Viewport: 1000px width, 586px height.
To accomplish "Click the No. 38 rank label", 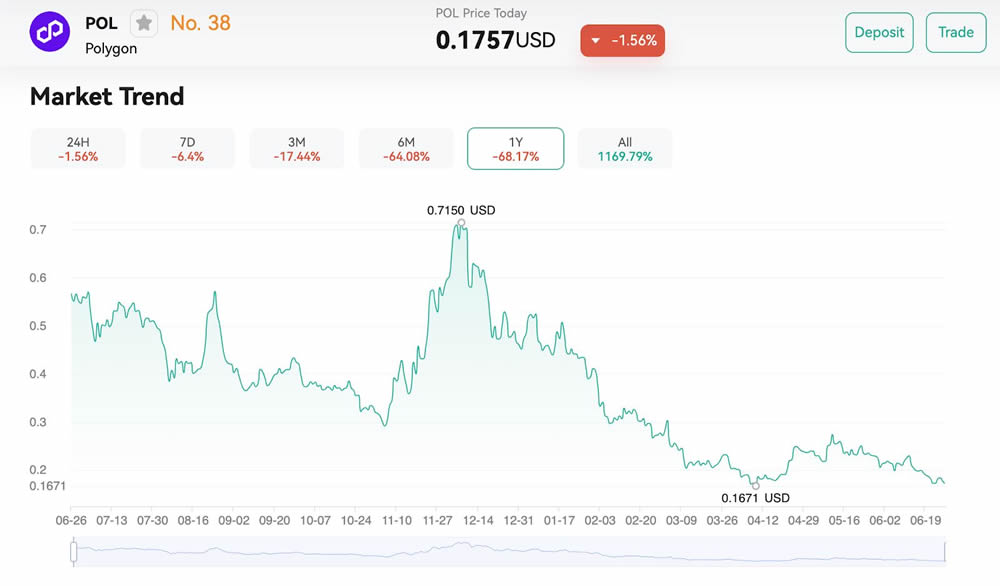I will (200, 23).
